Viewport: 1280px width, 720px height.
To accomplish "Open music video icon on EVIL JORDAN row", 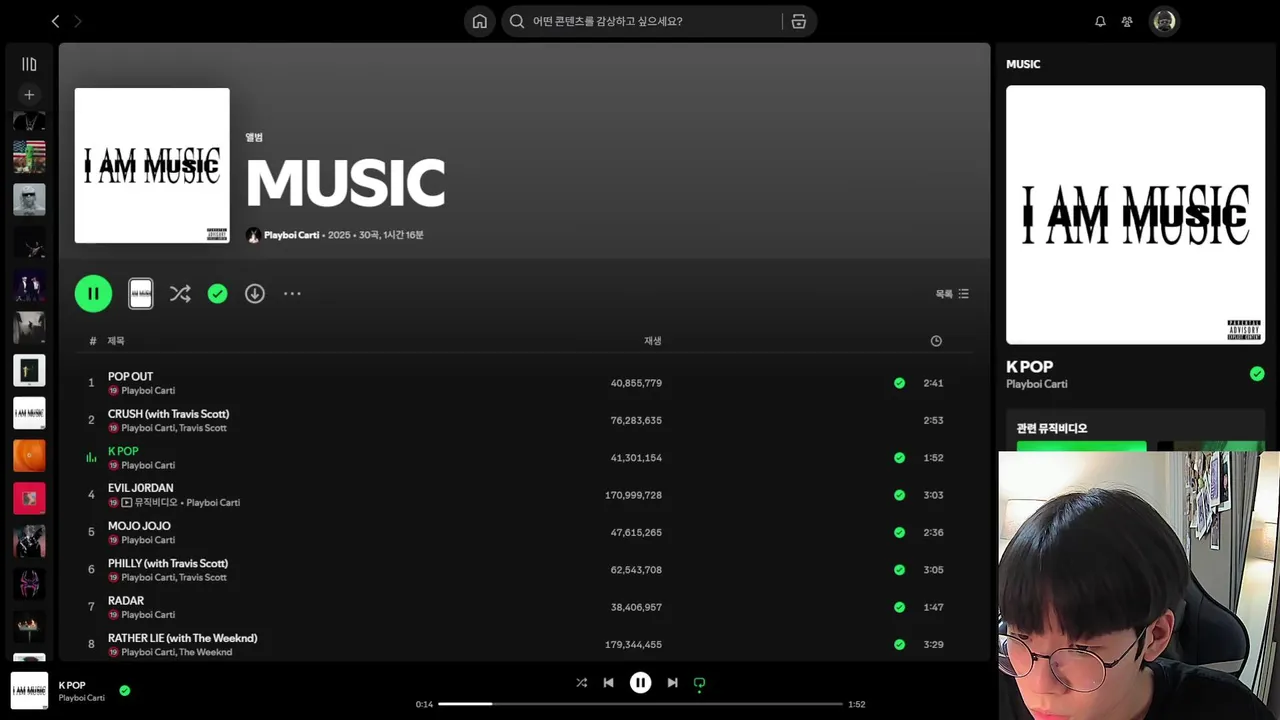I will [x=126, y=502].
